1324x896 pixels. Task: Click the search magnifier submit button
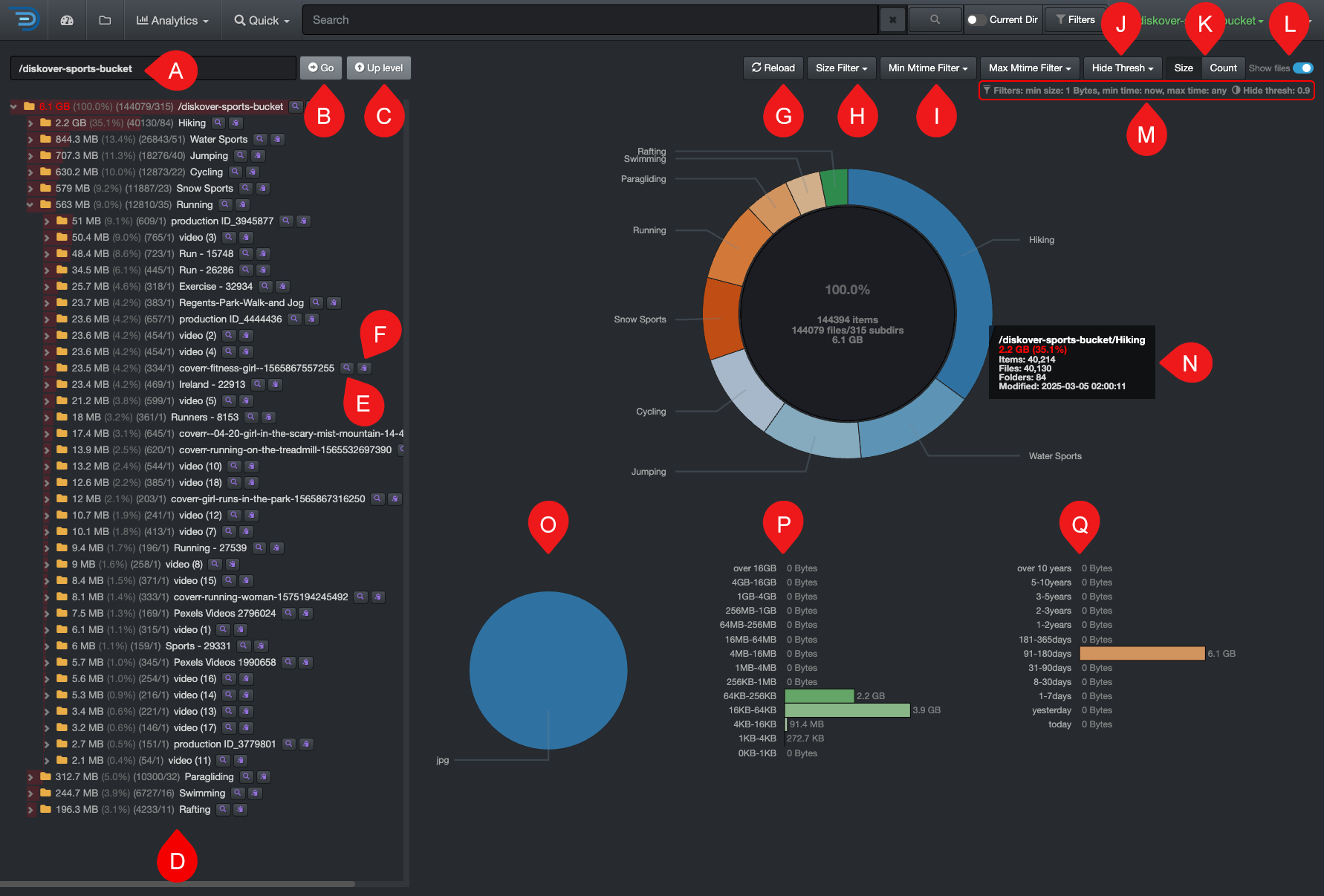click(935, 19)
